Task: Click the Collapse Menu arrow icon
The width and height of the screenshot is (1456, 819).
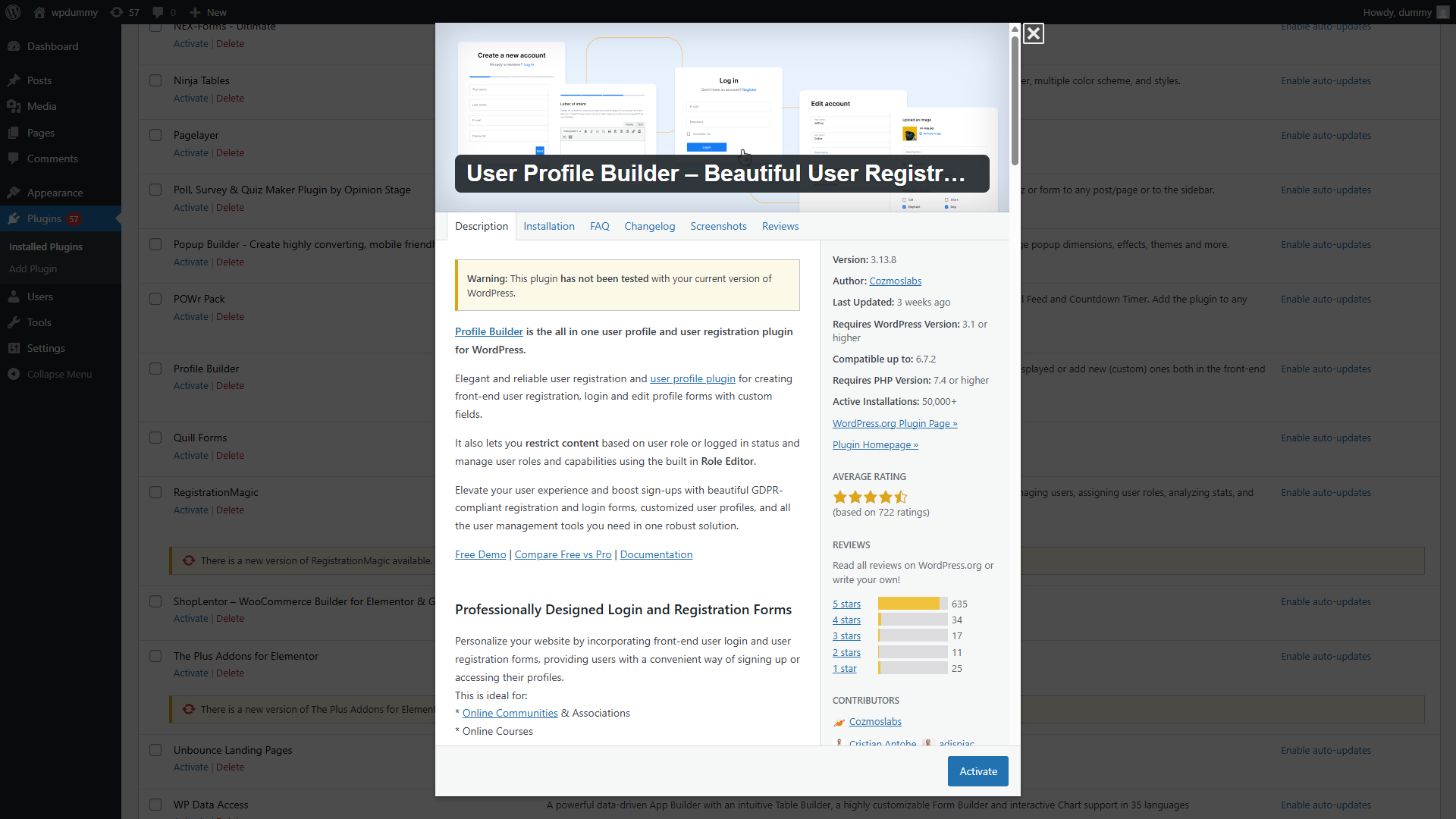Action: [14, 374]
